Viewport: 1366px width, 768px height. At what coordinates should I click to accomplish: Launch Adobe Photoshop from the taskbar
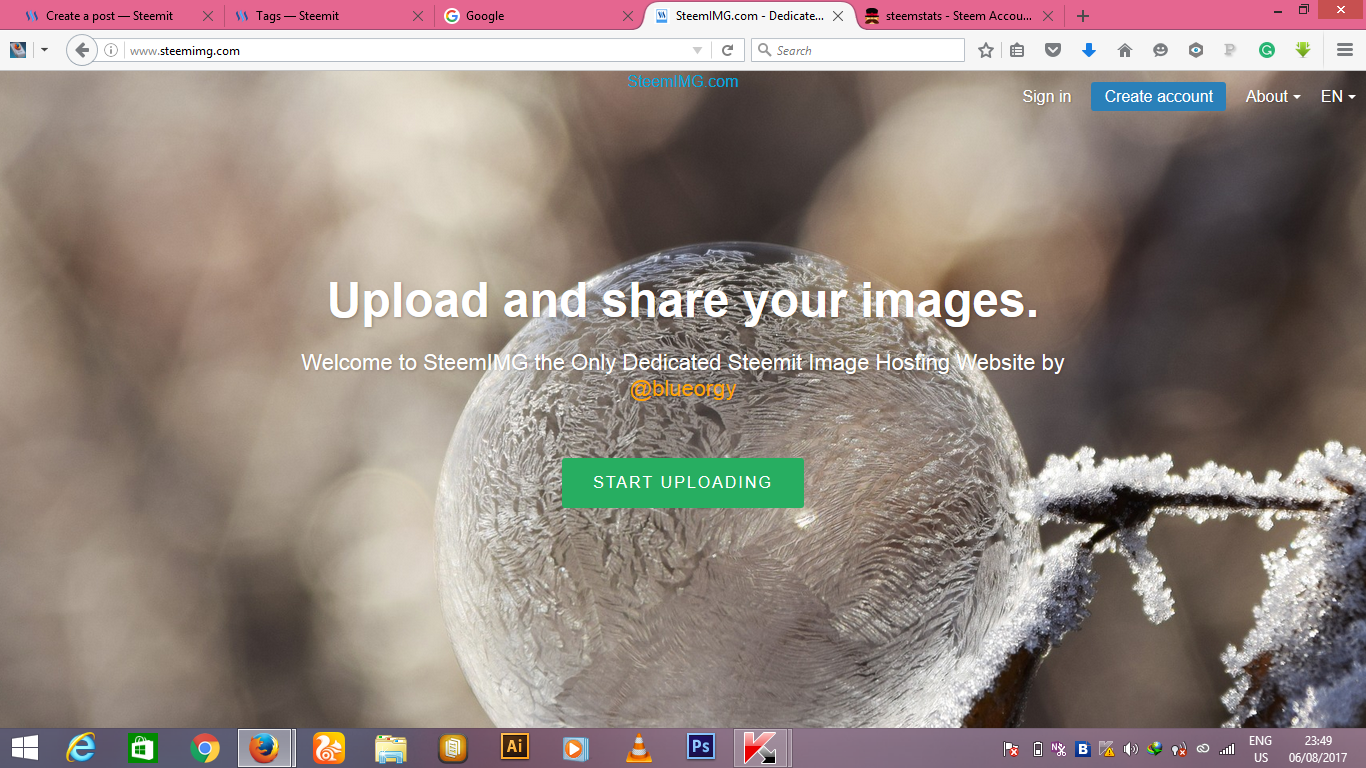pyautogui.click(x=700, y=747)
